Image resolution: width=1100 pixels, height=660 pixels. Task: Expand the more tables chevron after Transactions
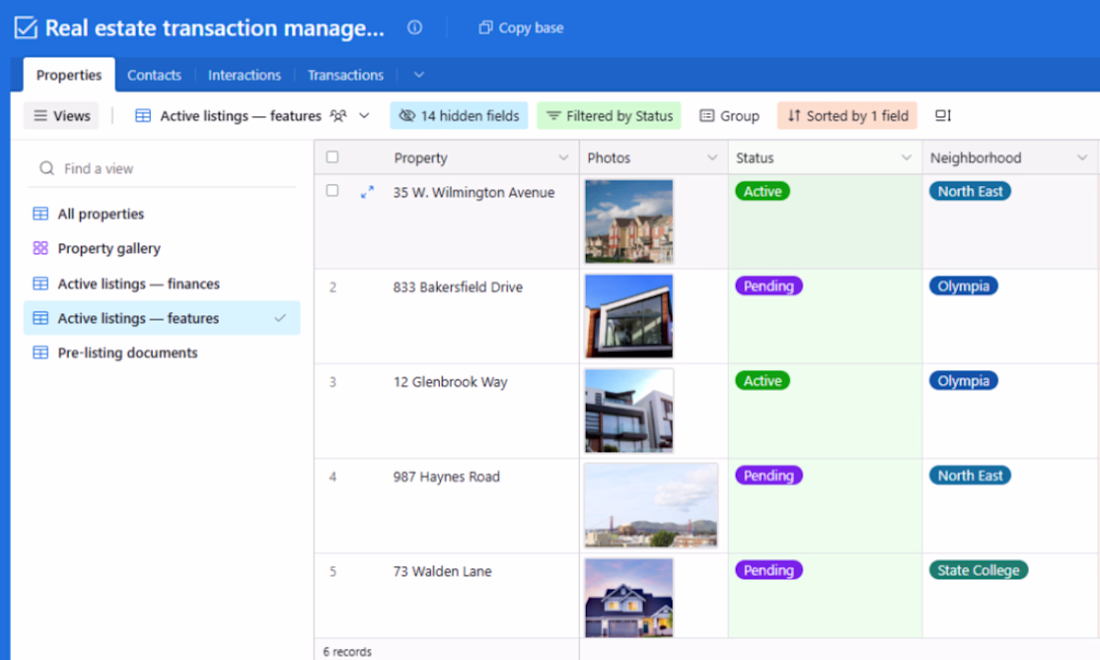(419, 75)
